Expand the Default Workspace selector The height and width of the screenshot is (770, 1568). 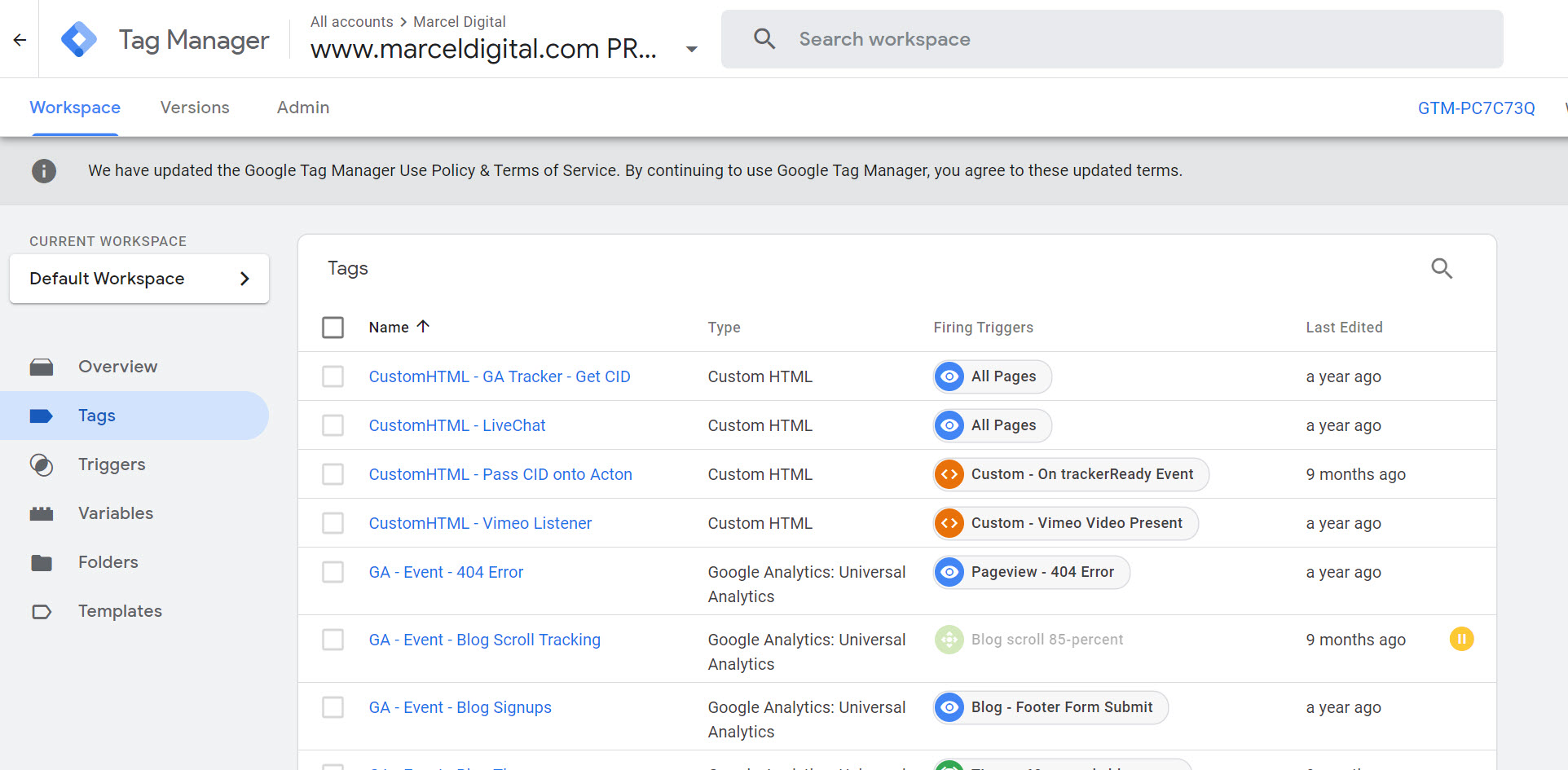[x=139, y=279]
